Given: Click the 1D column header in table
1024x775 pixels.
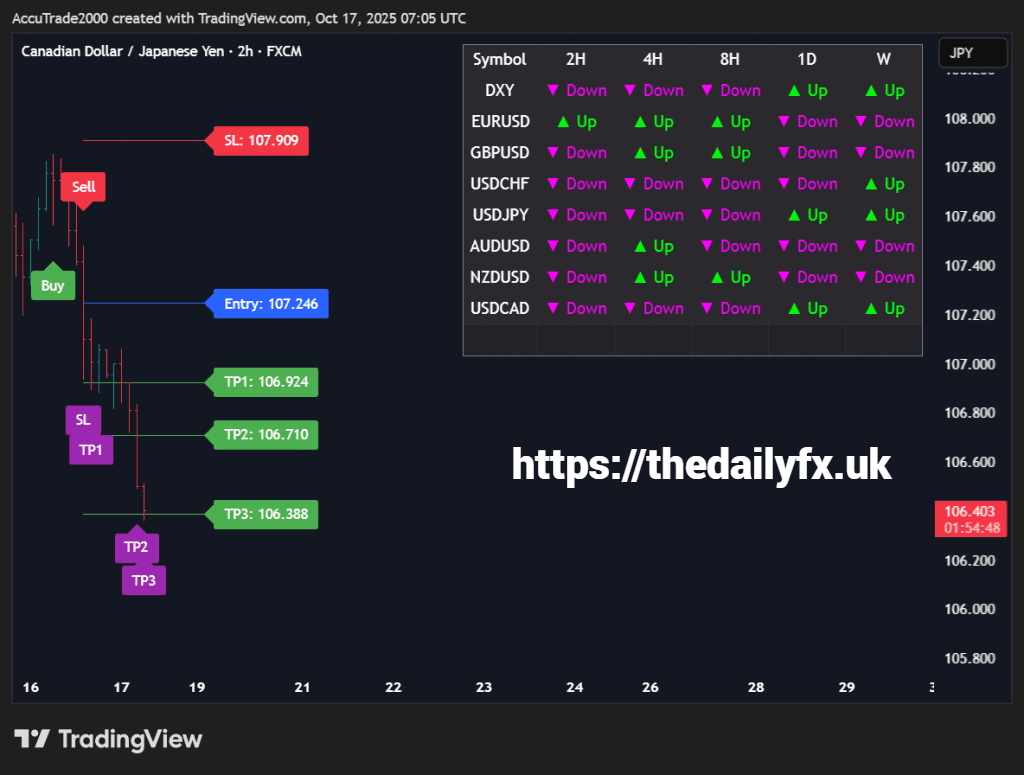Looking at the screenshot, I should (806, 59).
